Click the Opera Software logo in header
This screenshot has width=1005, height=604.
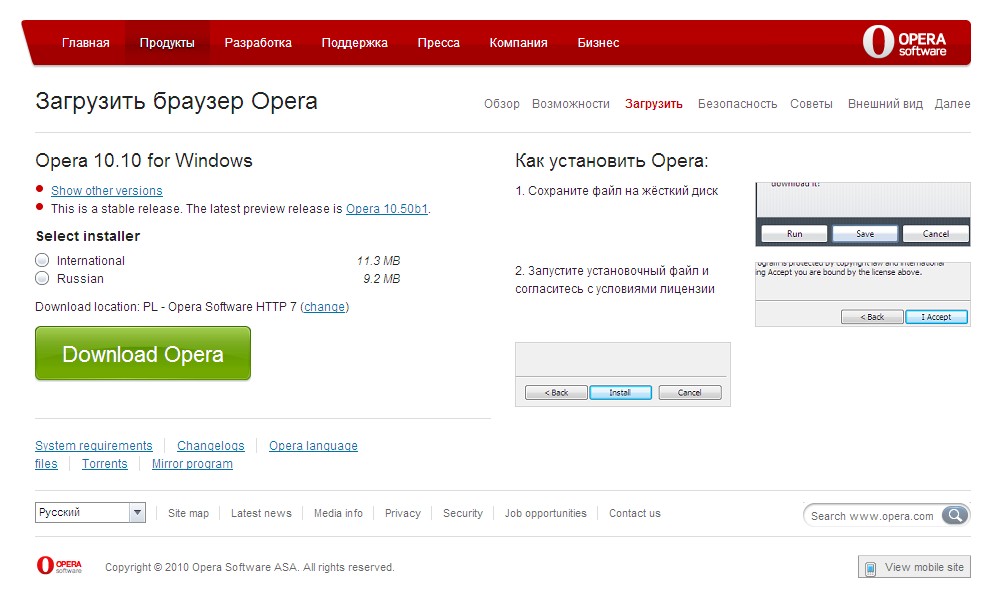point(904,43)
